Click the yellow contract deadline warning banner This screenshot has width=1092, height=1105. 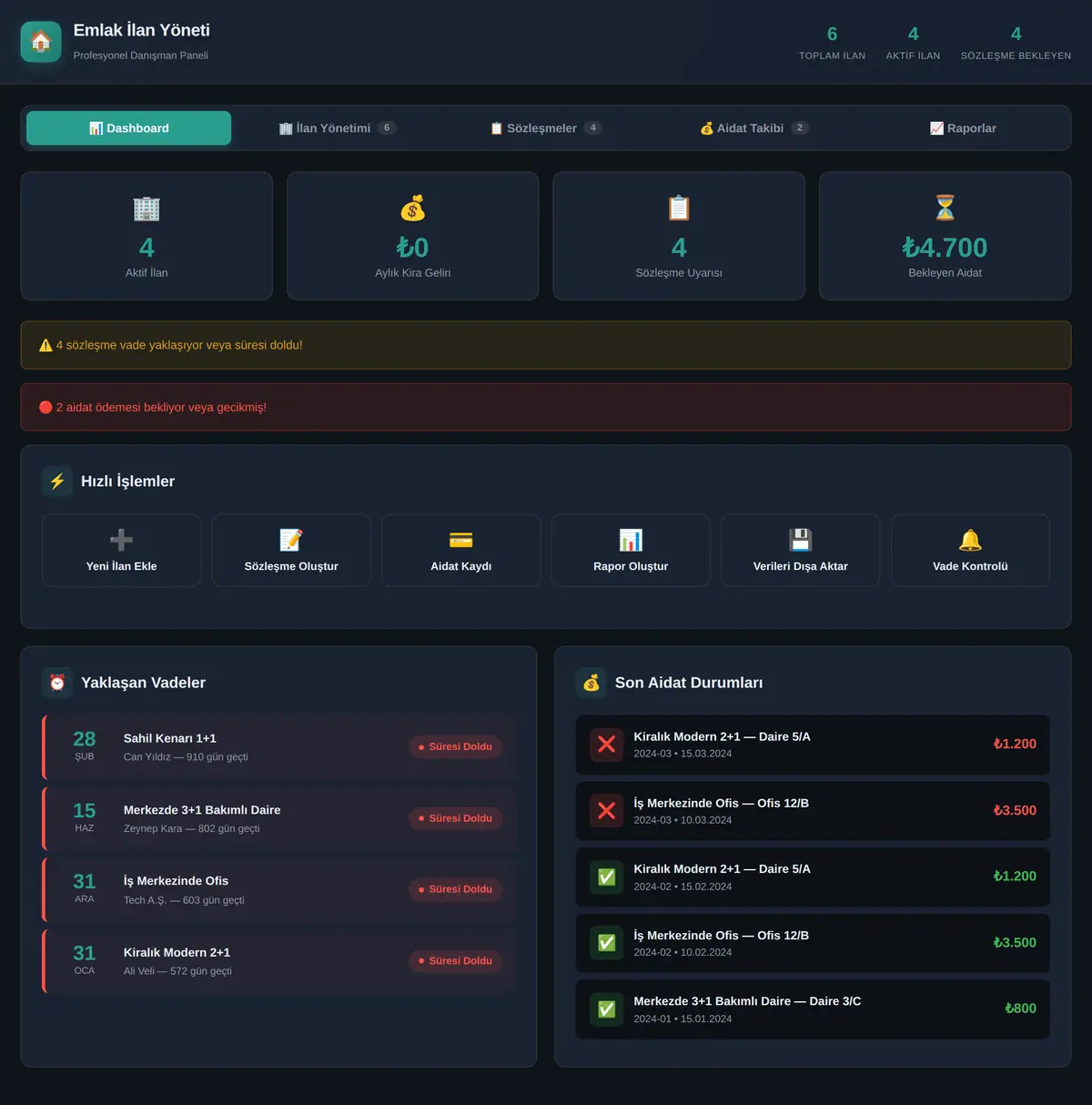[546, 345]
